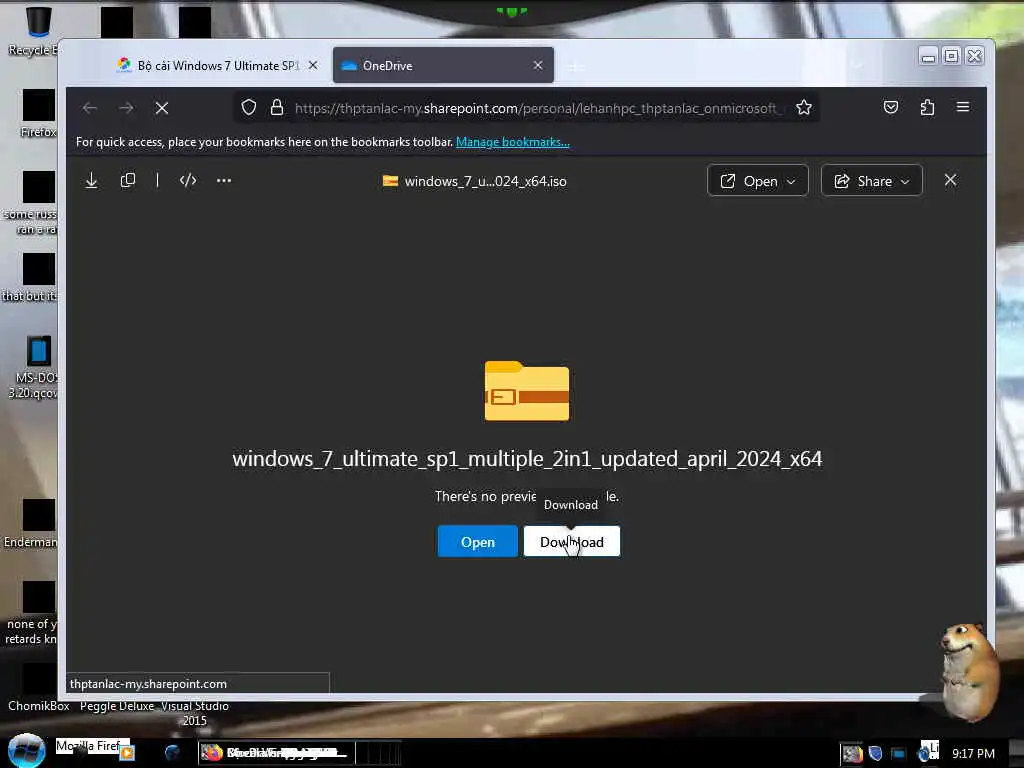Click the white Download button
This screenshot has width=1024, height=768.
[571, 541]
